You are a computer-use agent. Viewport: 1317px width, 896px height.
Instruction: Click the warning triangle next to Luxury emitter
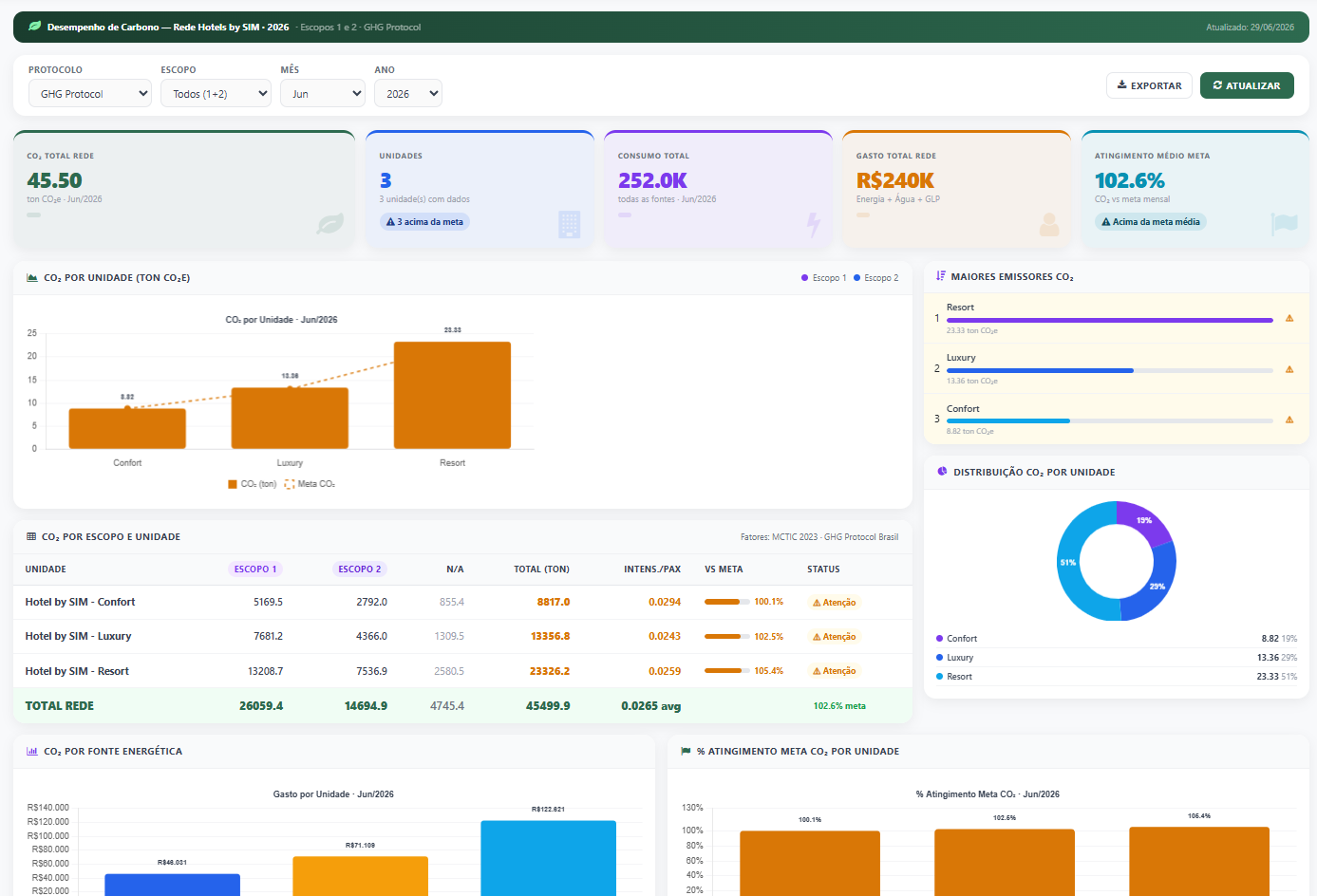coord(1289,369)
